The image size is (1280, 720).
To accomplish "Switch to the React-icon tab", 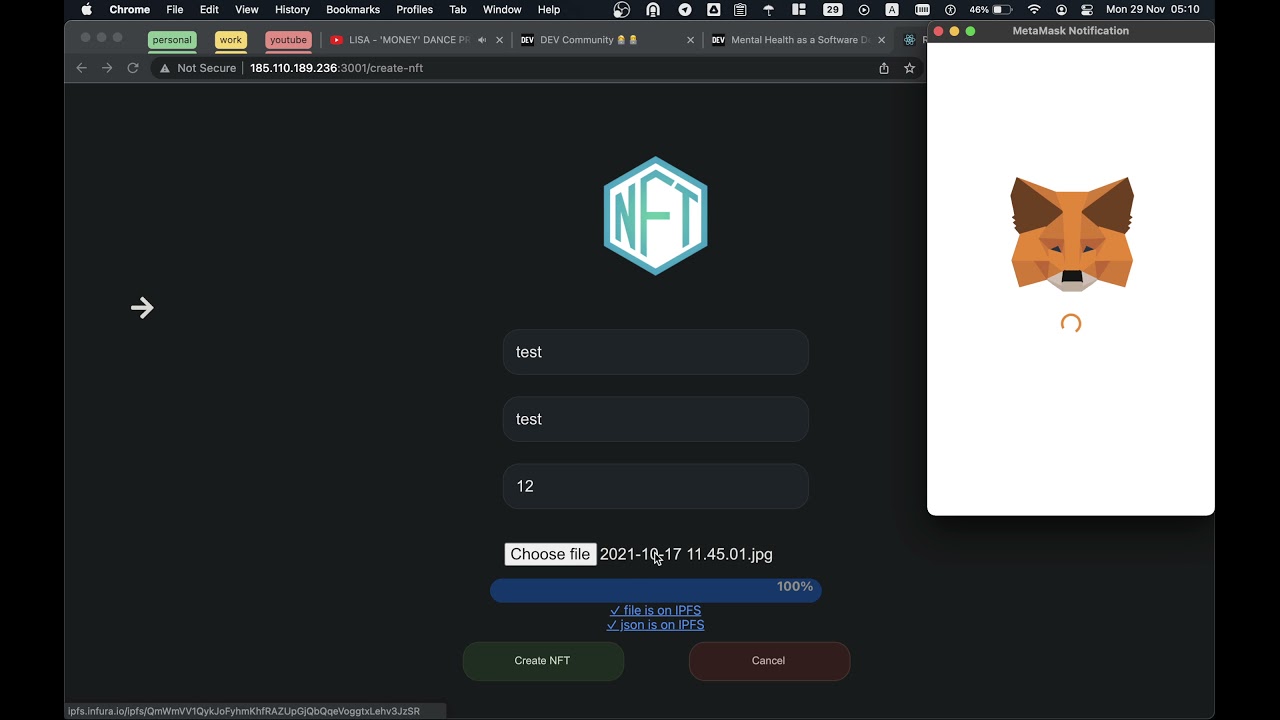I will point(909,40).
